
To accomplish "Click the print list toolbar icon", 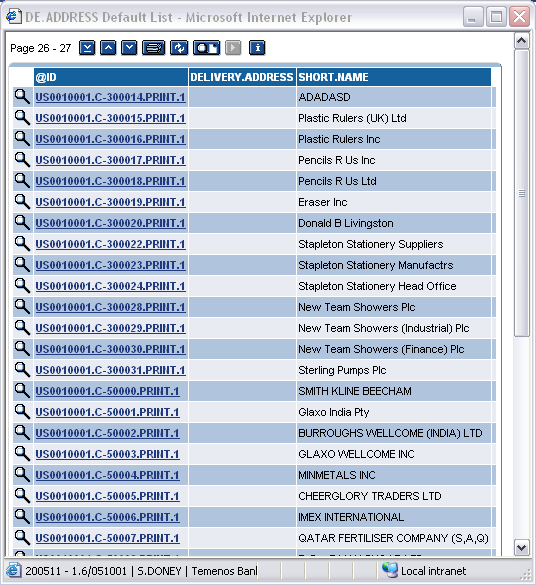I will tap(153, 48).
